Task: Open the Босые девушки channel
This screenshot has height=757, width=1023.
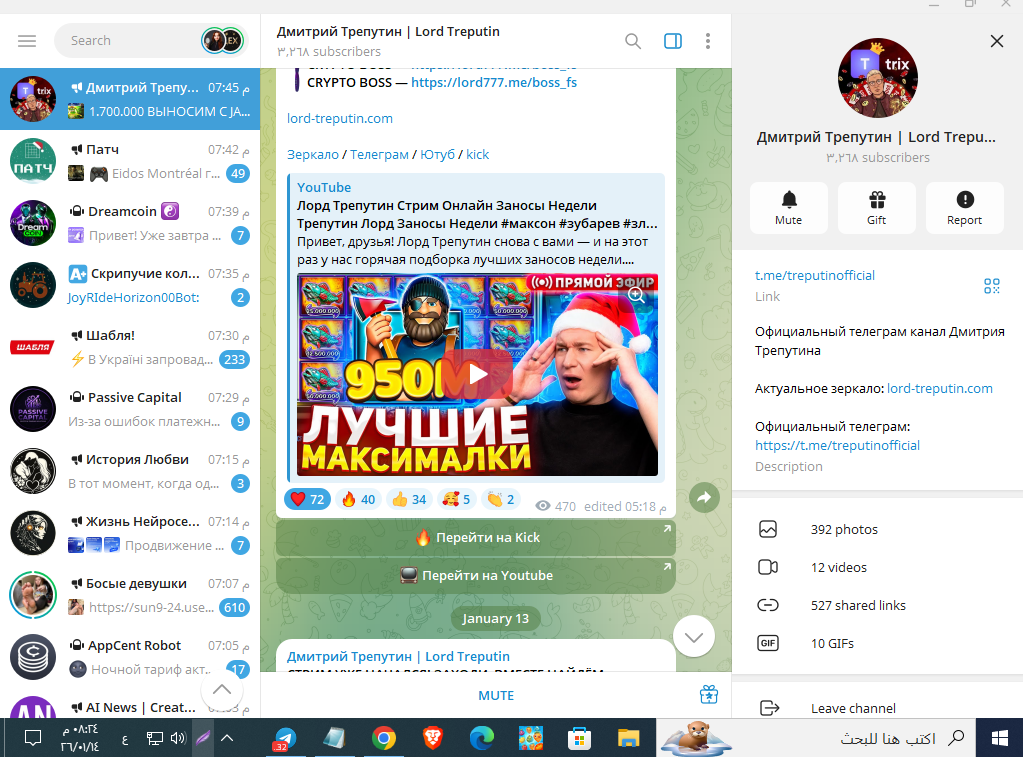Action: click(x=130, y=595)
